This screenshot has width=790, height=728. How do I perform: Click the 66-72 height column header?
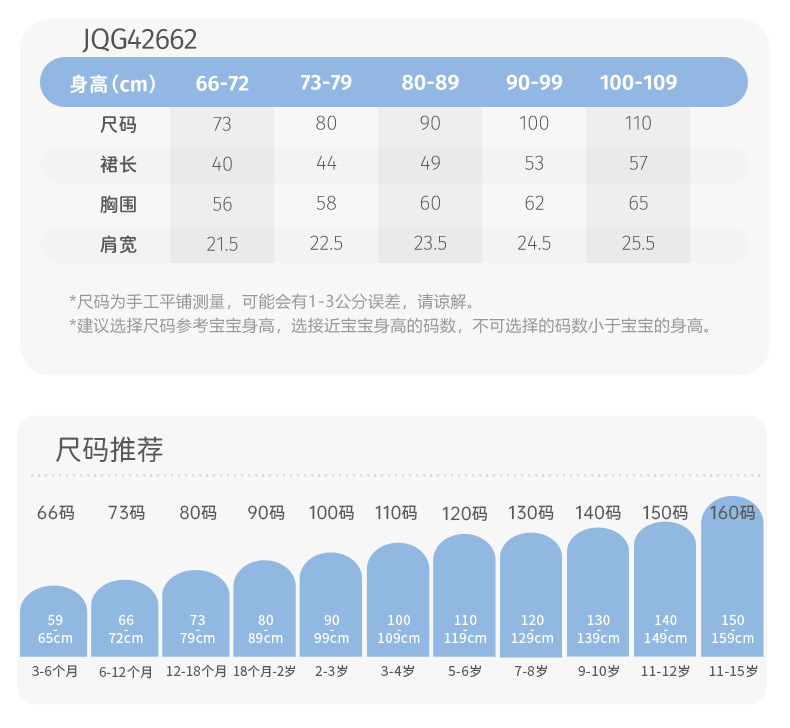click(x=222, y=83)
